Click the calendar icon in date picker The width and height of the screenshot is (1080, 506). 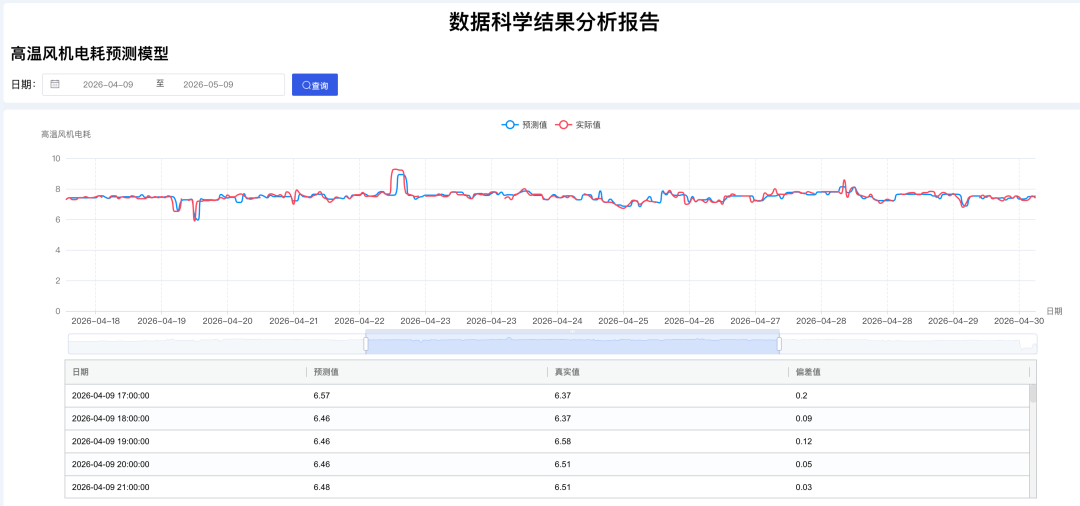pyautogui.click(x=55, y=84)
